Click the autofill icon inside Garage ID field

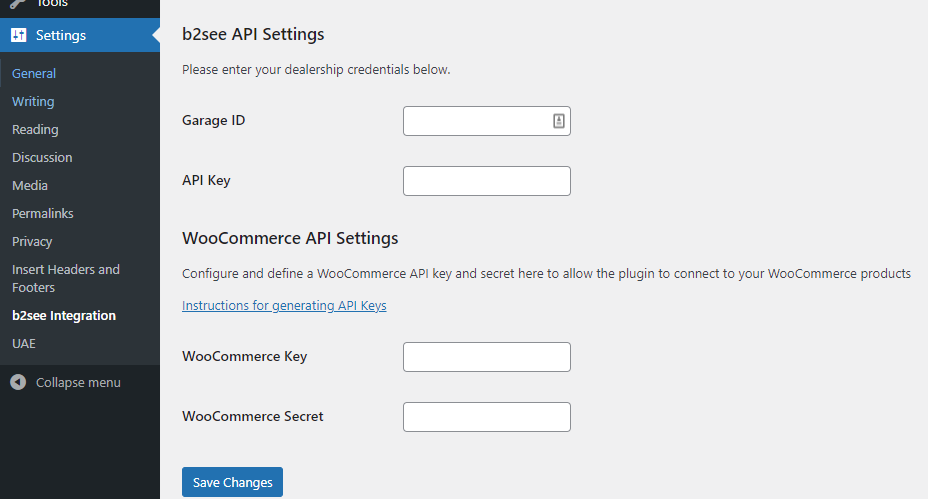559,121
